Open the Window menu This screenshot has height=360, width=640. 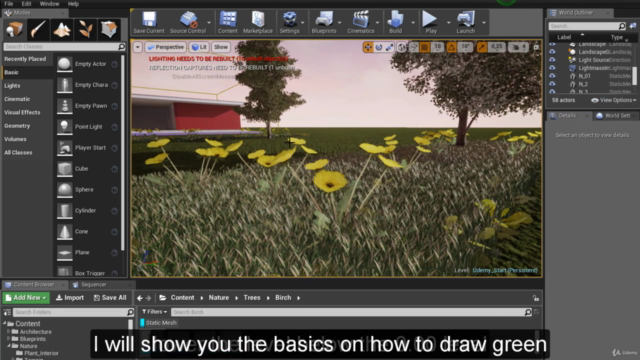pos(49,4)
